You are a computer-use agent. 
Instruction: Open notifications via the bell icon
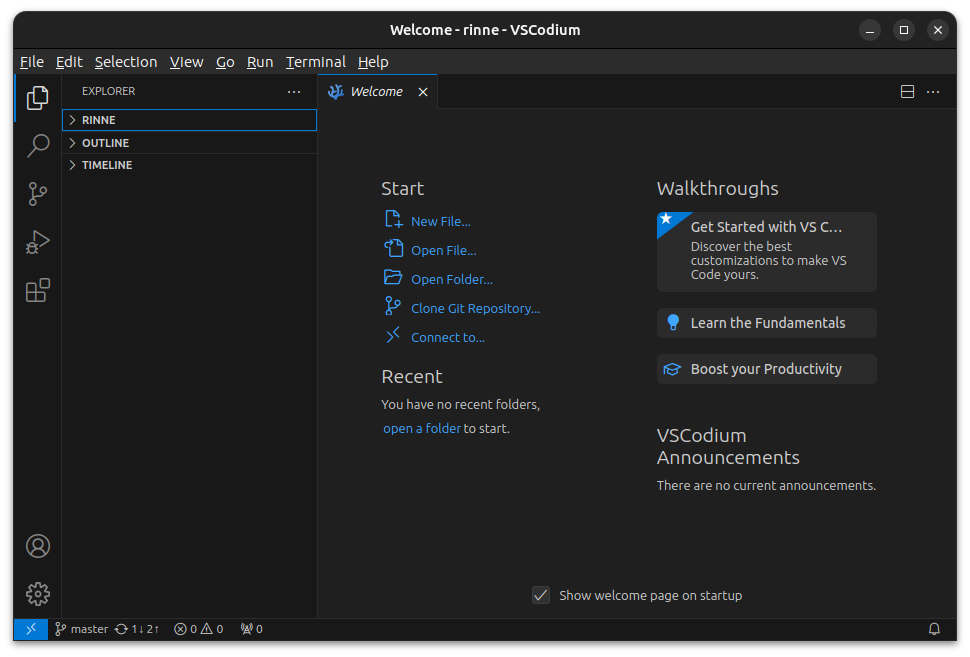[x=934, y=628]
